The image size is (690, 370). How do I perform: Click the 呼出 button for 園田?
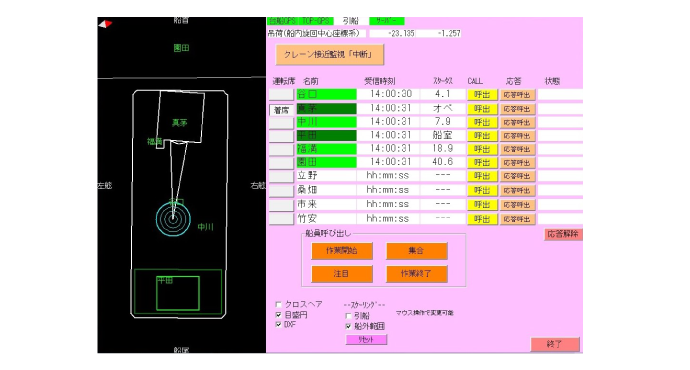pos(482,162)
